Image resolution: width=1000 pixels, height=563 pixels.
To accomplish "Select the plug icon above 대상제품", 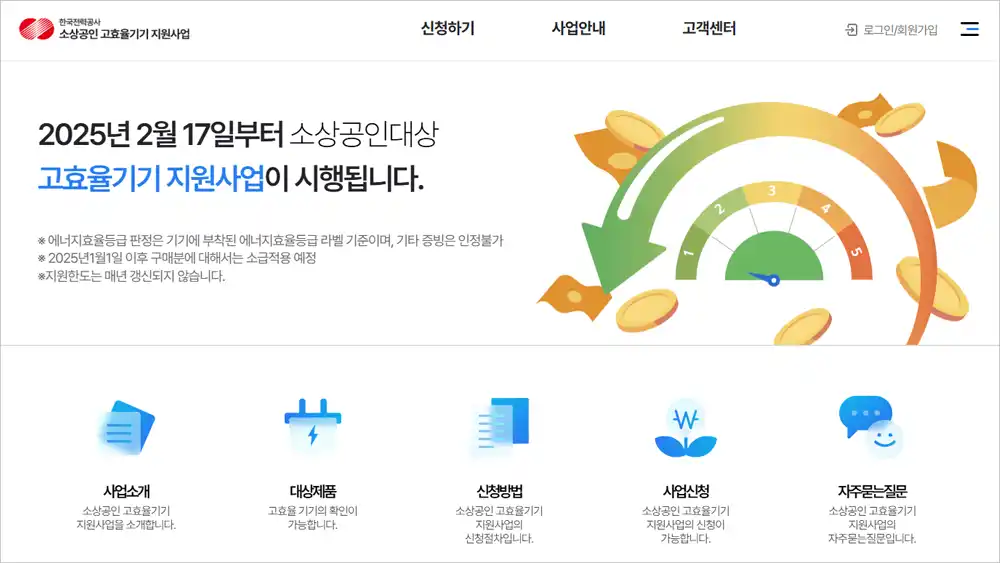I will (x=312, y=428).
